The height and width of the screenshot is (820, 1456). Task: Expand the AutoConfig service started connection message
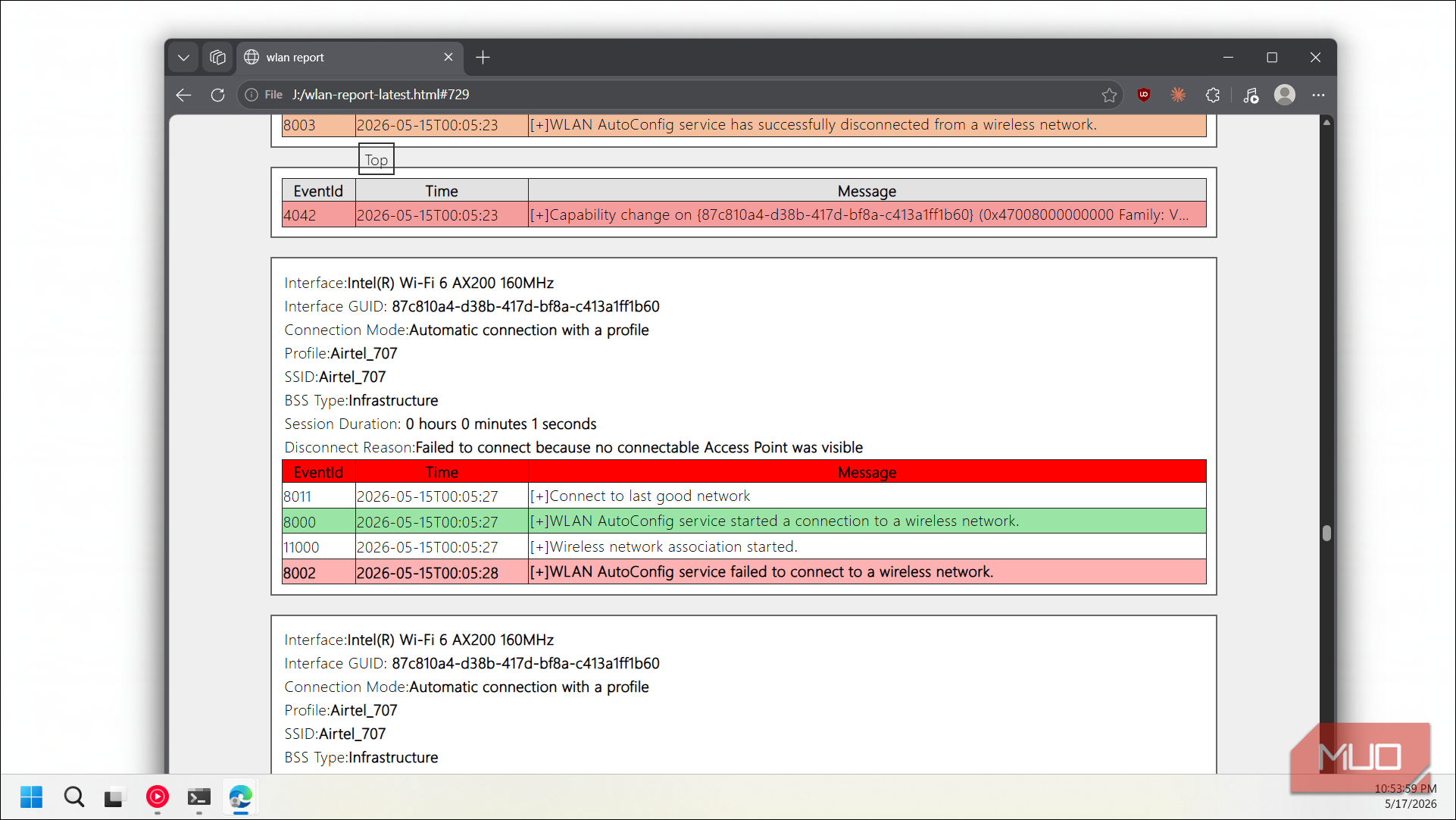coord(867,521)
